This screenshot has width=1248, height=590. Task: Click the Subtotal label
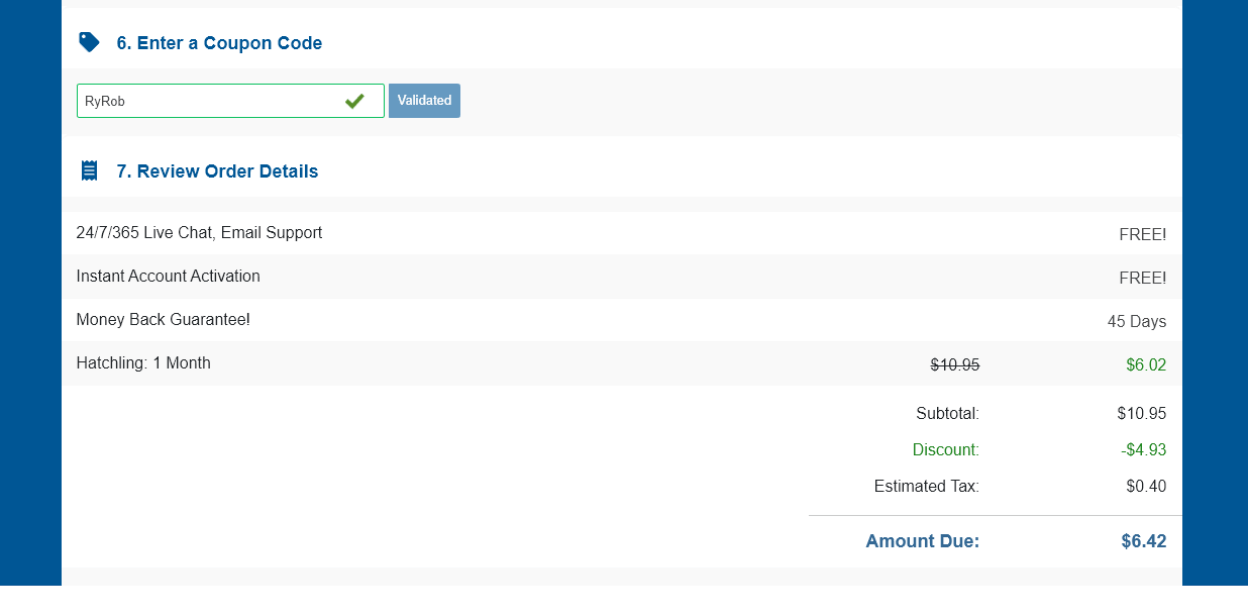tap(947, 413)
